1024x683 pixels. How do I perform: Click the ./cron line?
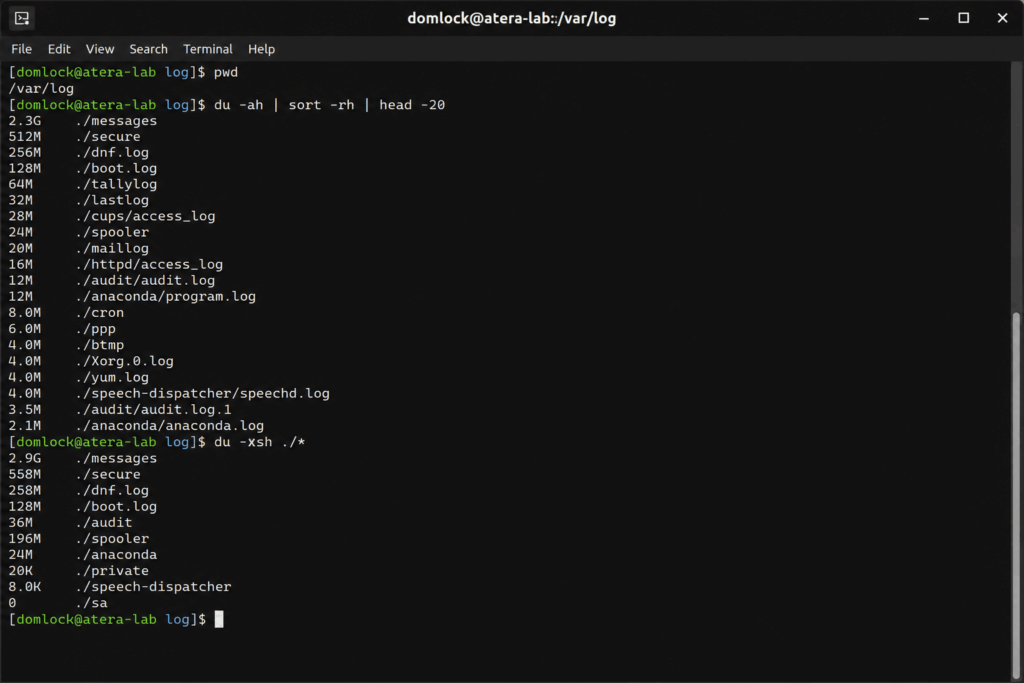click(66, 313)
